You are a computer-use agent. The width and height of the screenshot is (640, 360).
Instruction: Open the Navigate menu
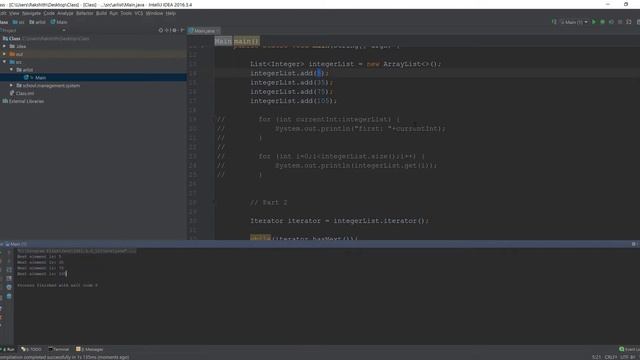point(31,13)
